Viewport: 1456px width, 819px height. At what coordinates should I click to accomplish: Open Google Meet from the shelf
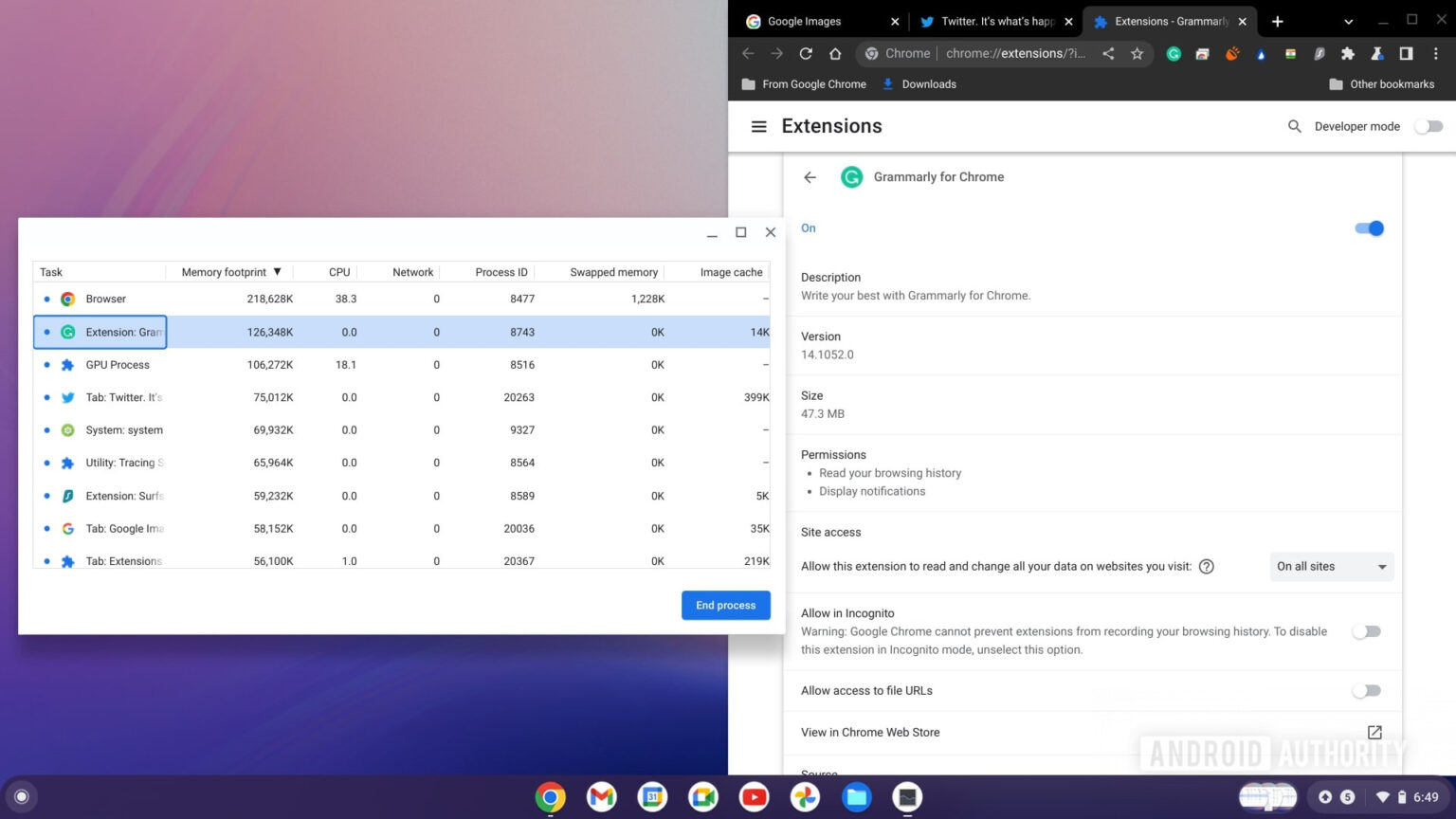(x=703, y=797)
